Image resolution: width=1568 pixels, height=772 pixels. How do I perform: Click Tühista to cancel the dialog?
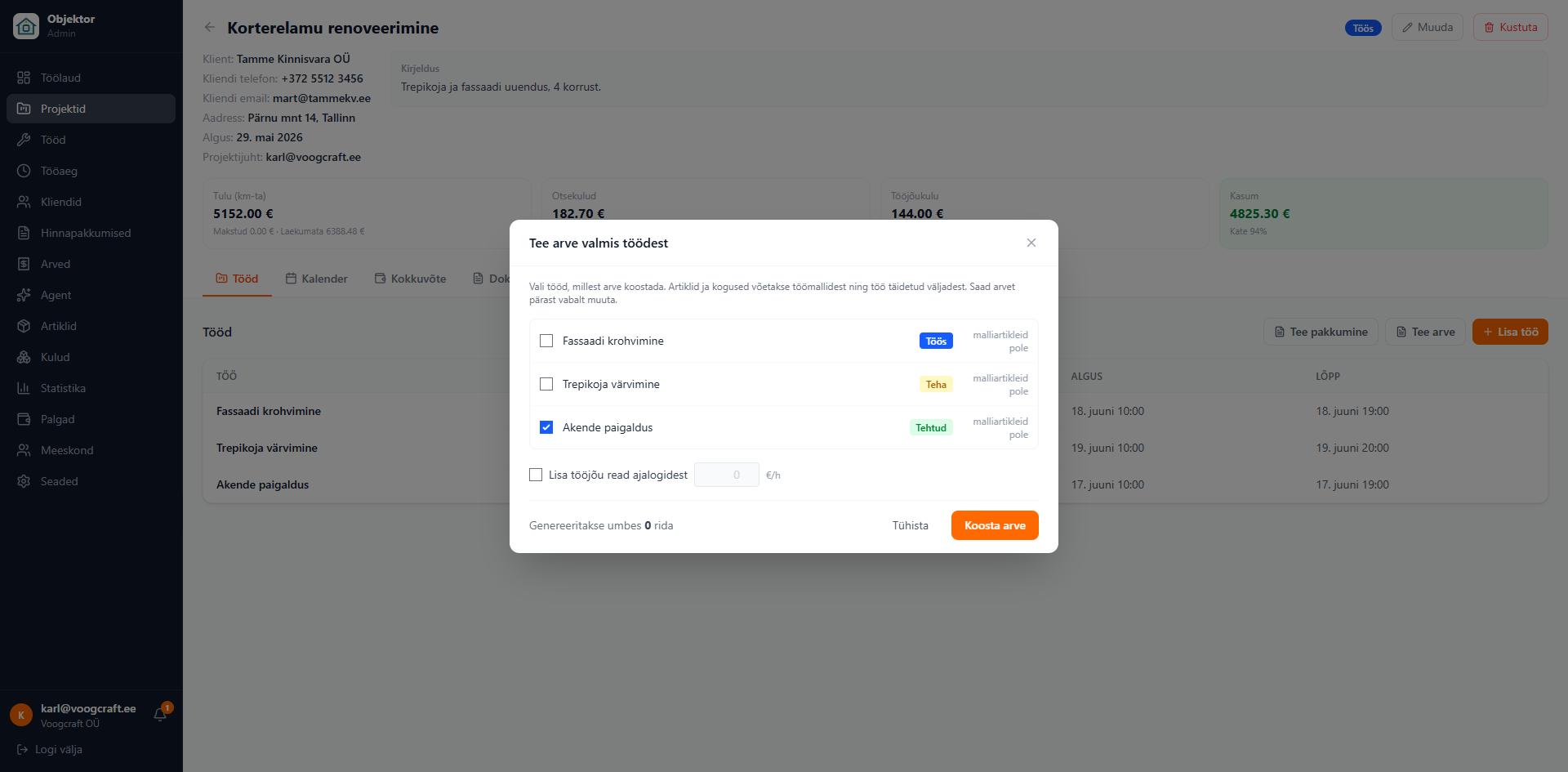(910, 525)
